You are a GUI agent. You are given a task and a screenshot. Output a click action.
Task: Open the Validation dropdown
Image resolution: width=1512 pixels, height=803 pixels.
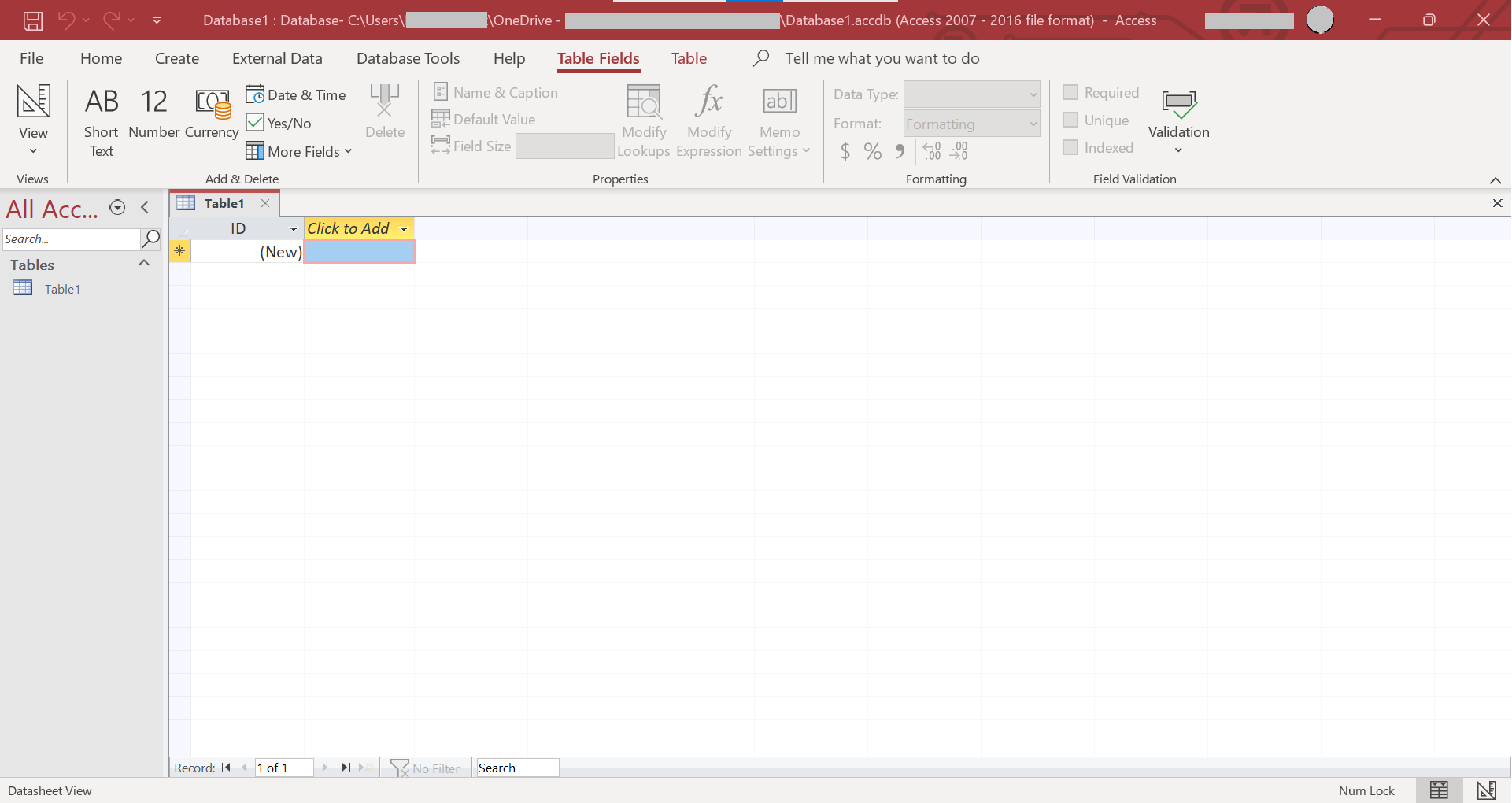[x=1178, y=120]
